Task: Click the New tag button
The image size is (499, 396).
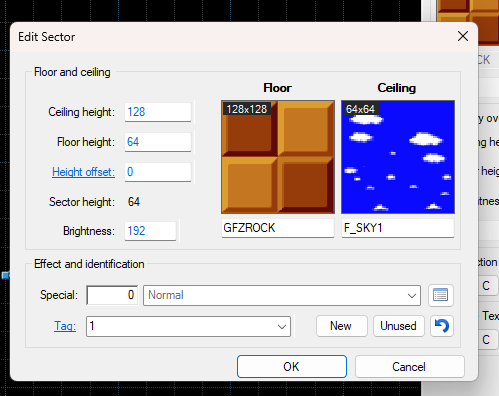Action: click(x=341, y=326)
